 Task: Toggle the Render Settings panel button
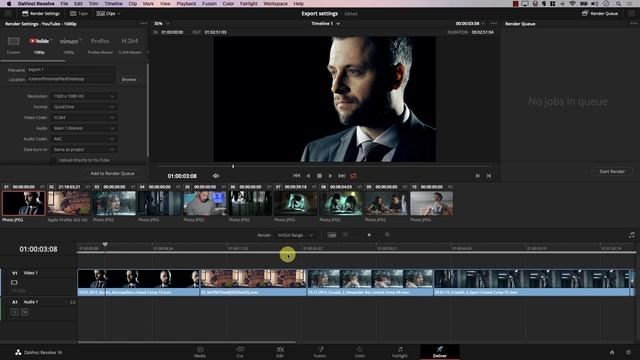(x=41, y=13)
